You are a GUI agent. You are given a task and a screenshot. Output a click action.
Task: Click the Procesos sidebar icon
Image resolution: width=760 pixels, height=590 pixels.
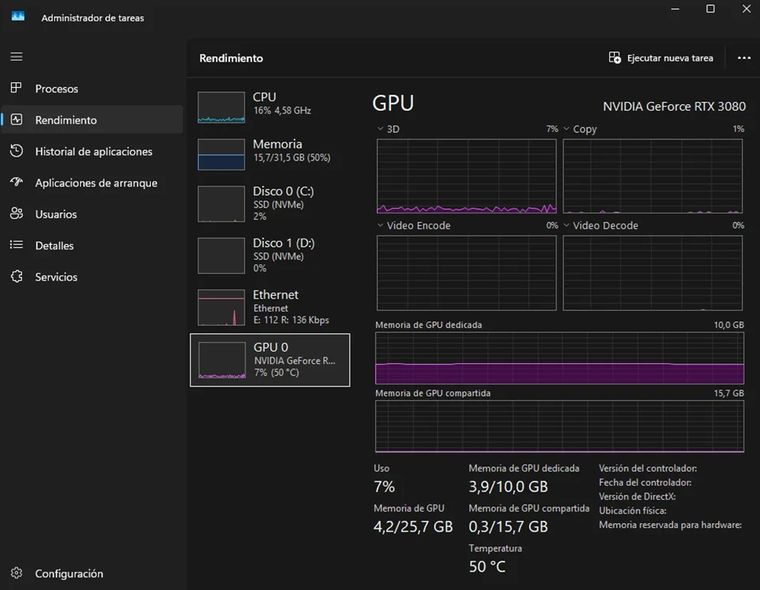16,88
